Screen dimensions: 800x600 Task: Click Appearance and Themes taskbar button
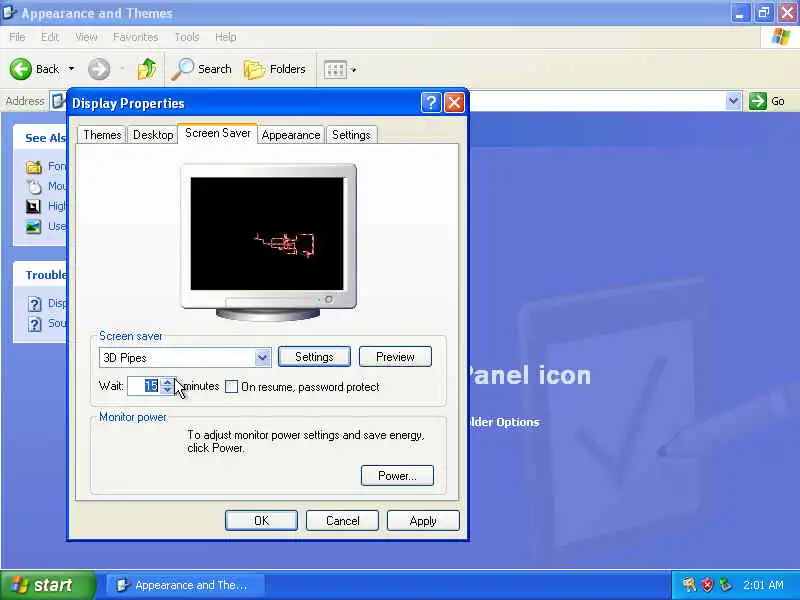point(185,586)
